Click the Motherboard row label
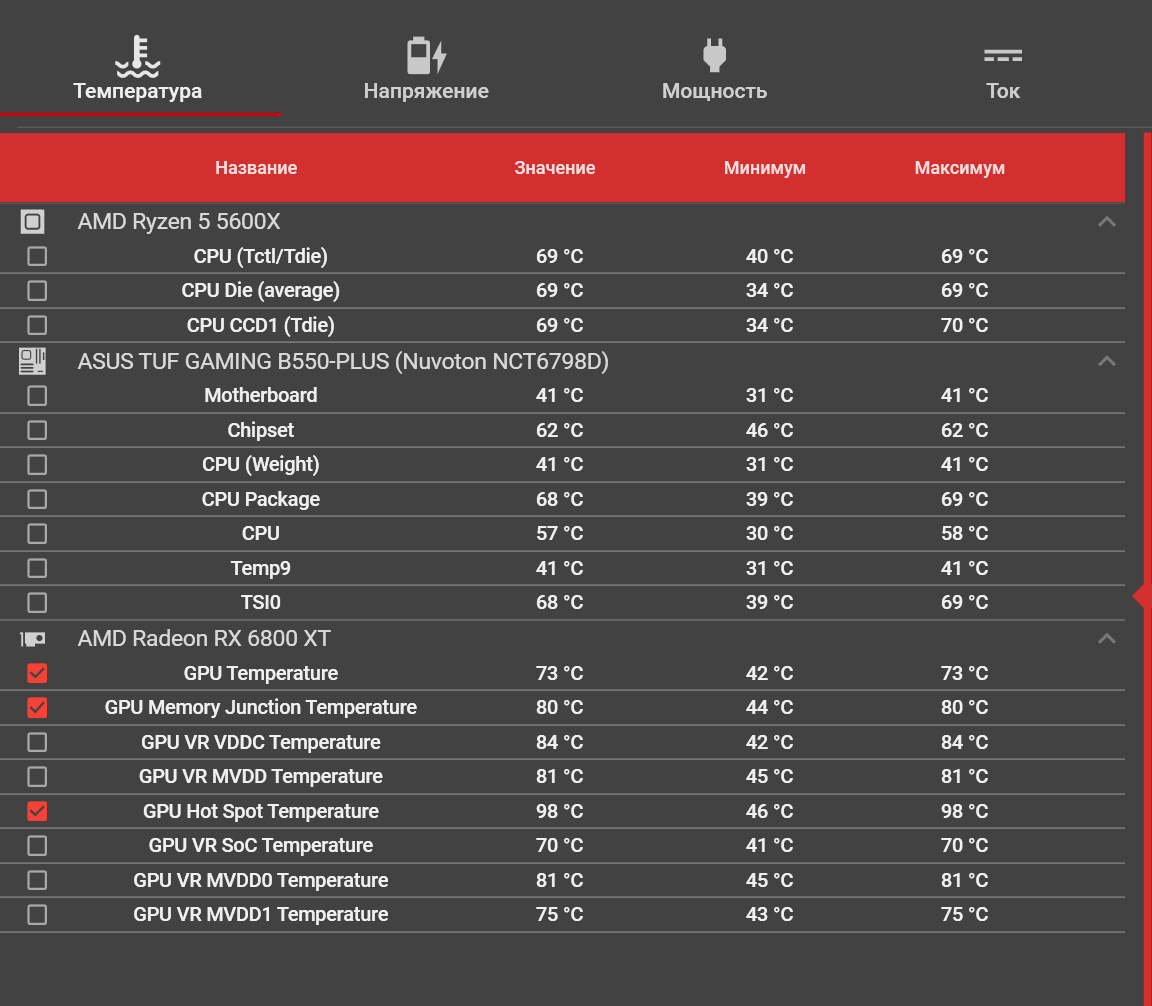Screen dimensions: 1152x1006 click(261, 395)
